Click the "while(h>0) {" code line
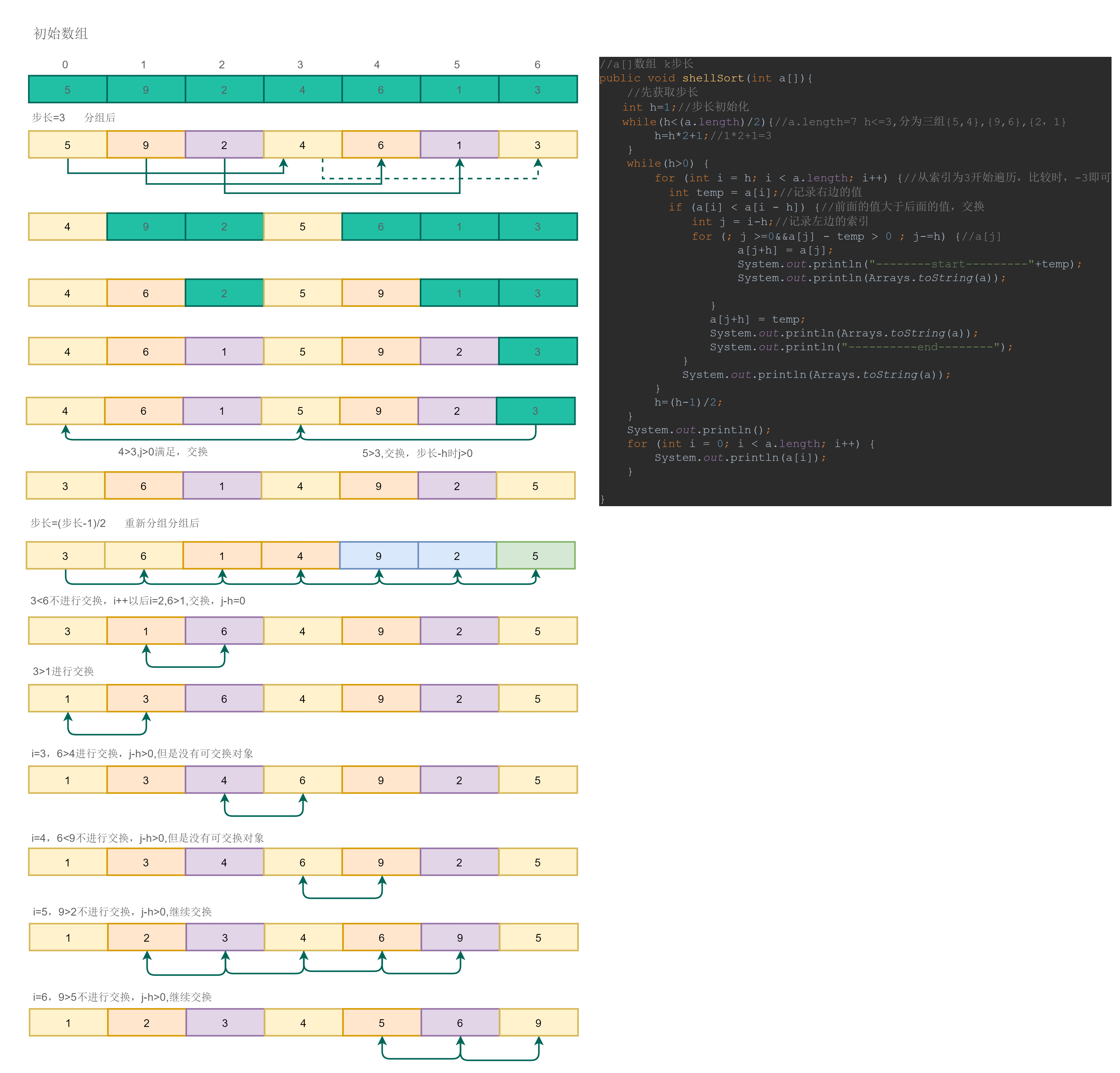The height and width of the screenshot is (1073, 1120). tap(668, 163)
